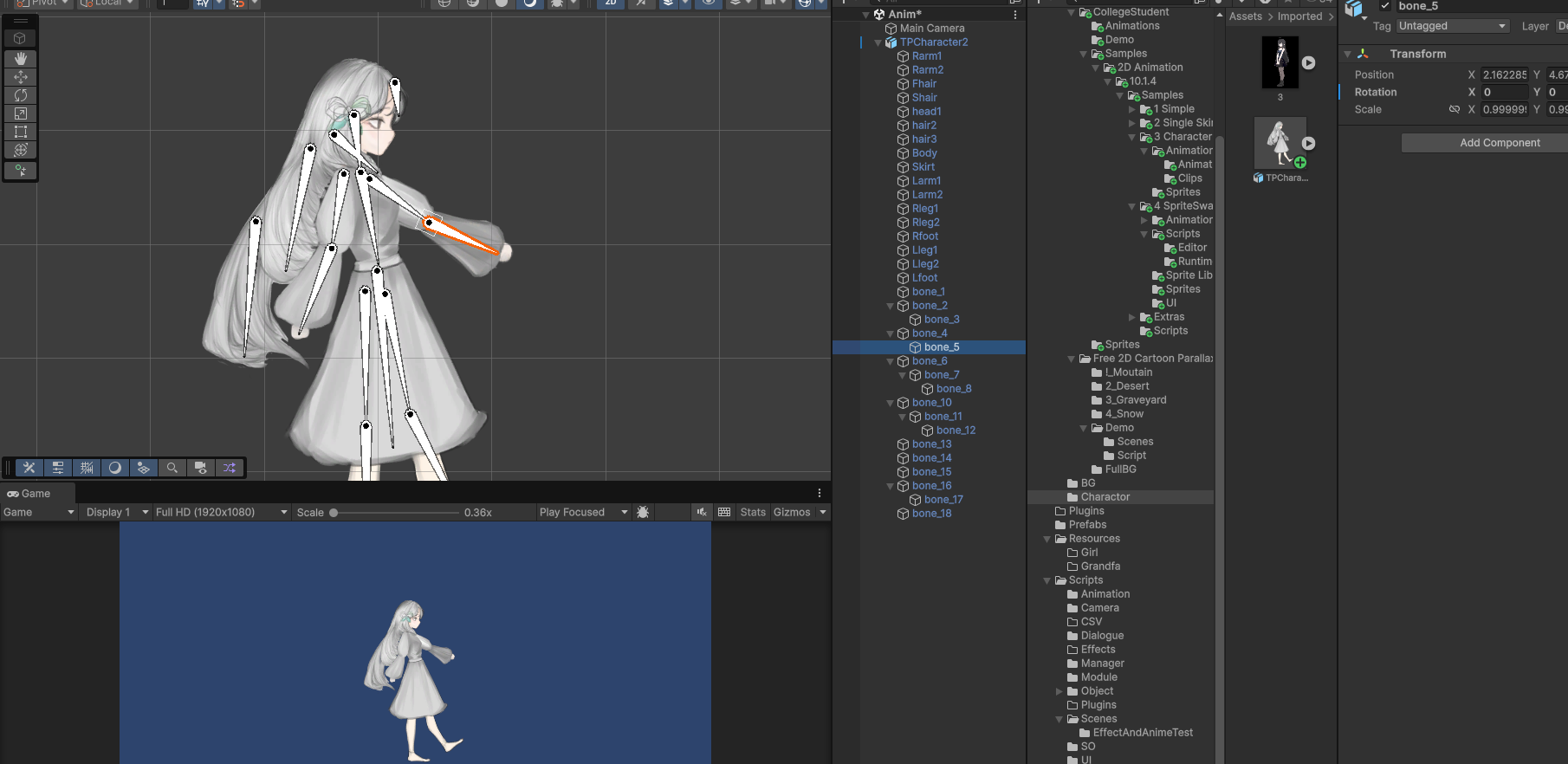The image size is (1568, 764).
Task: Select the Move tool
Action: click(x=21, y=77)
